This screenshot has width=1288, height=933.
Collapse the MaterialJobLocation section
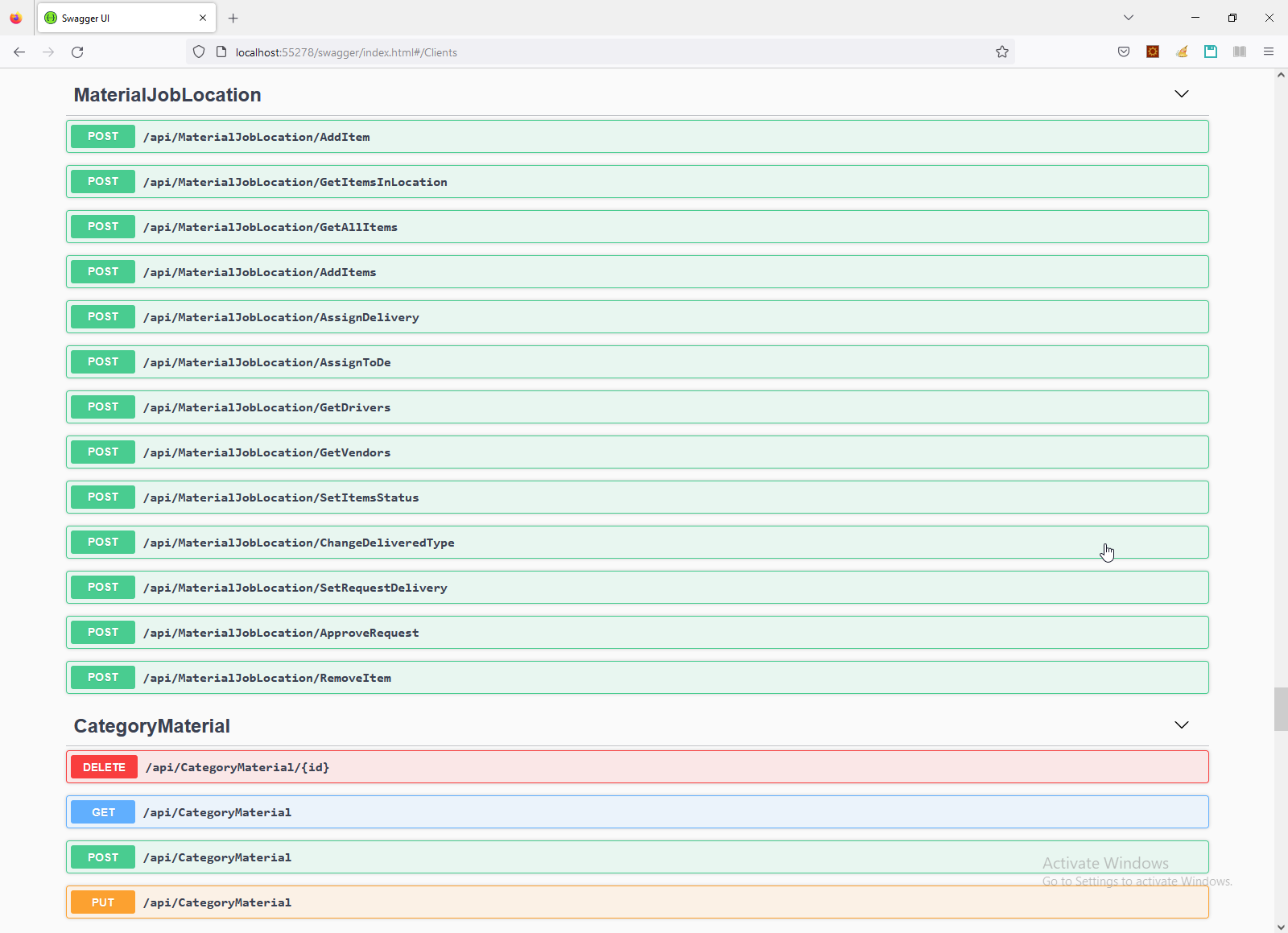tap(1182, 94)
